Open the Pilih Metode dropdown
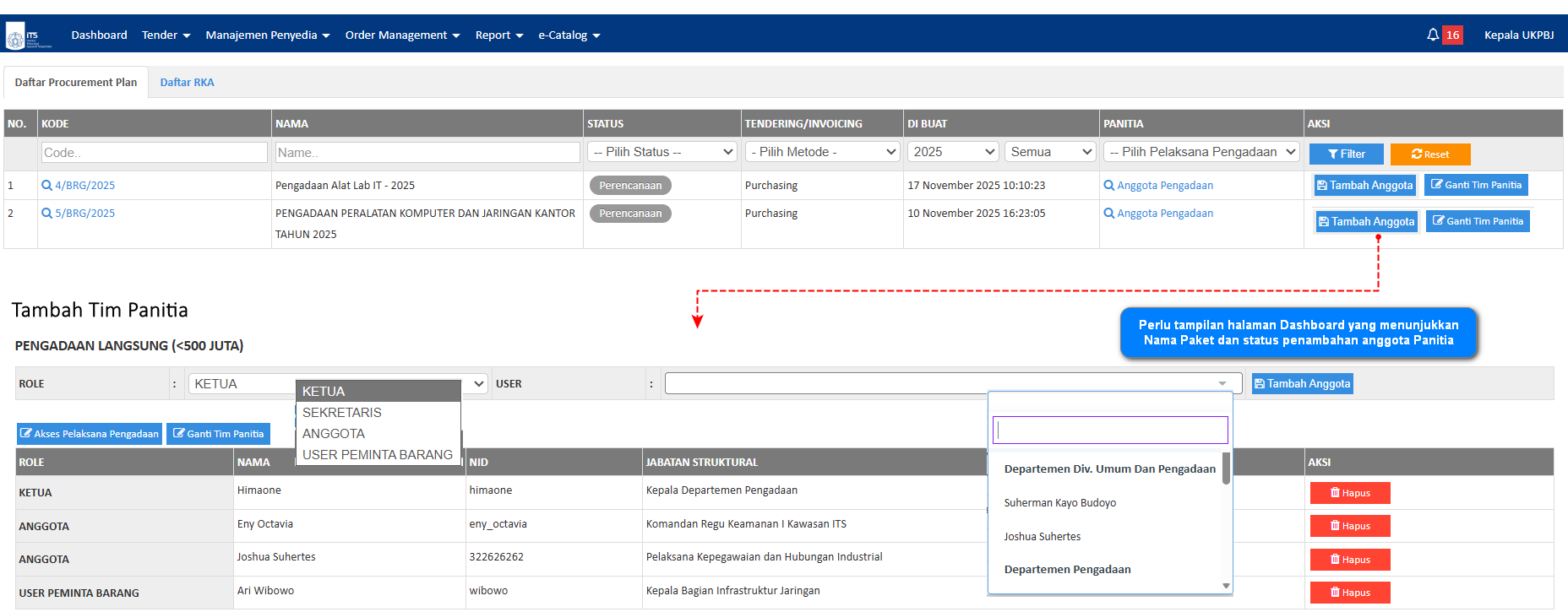 (x=823, y=152)
